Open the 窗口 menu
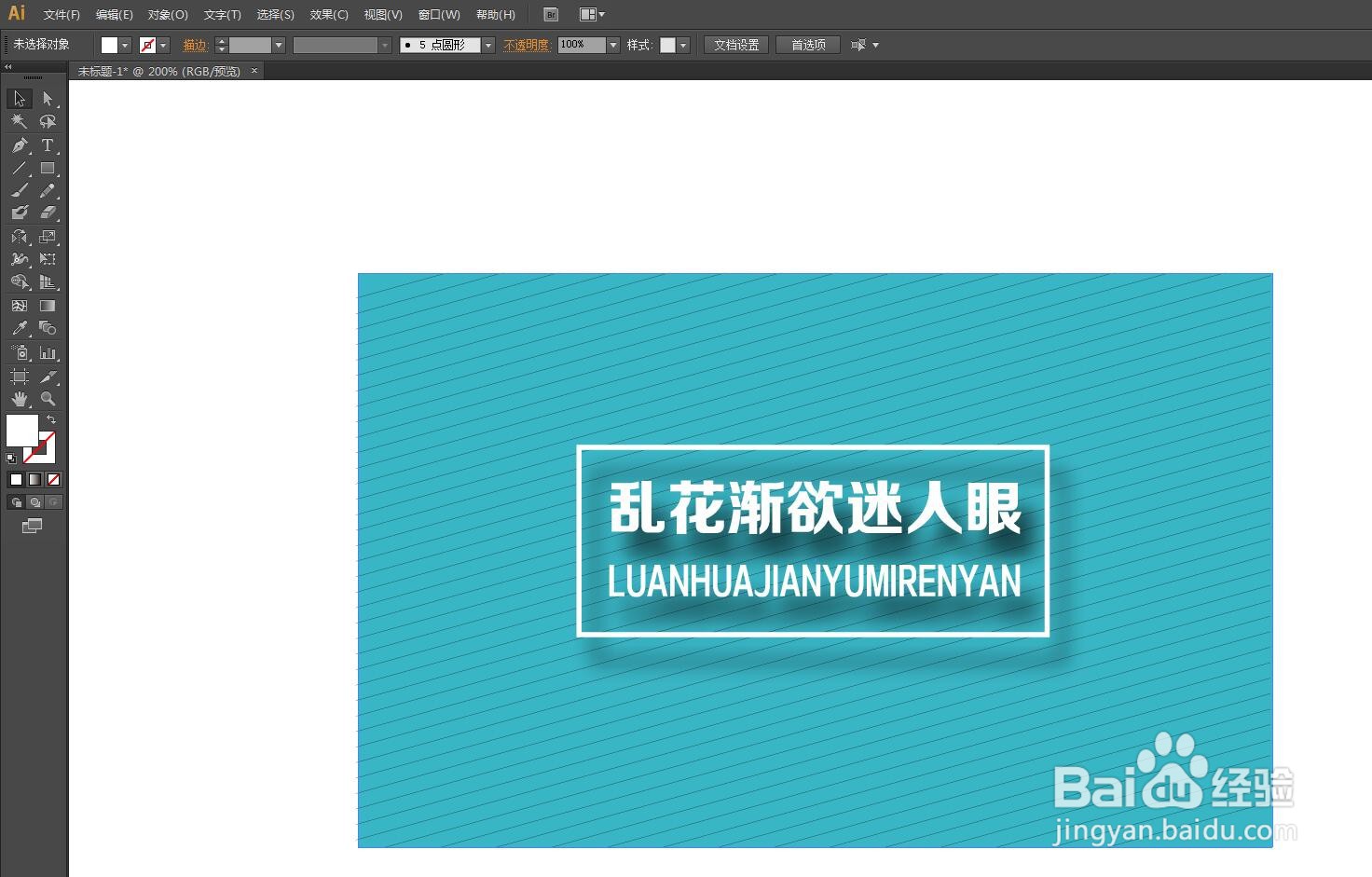The height and width of the screenshot is (877, 1372). [438, 14]
